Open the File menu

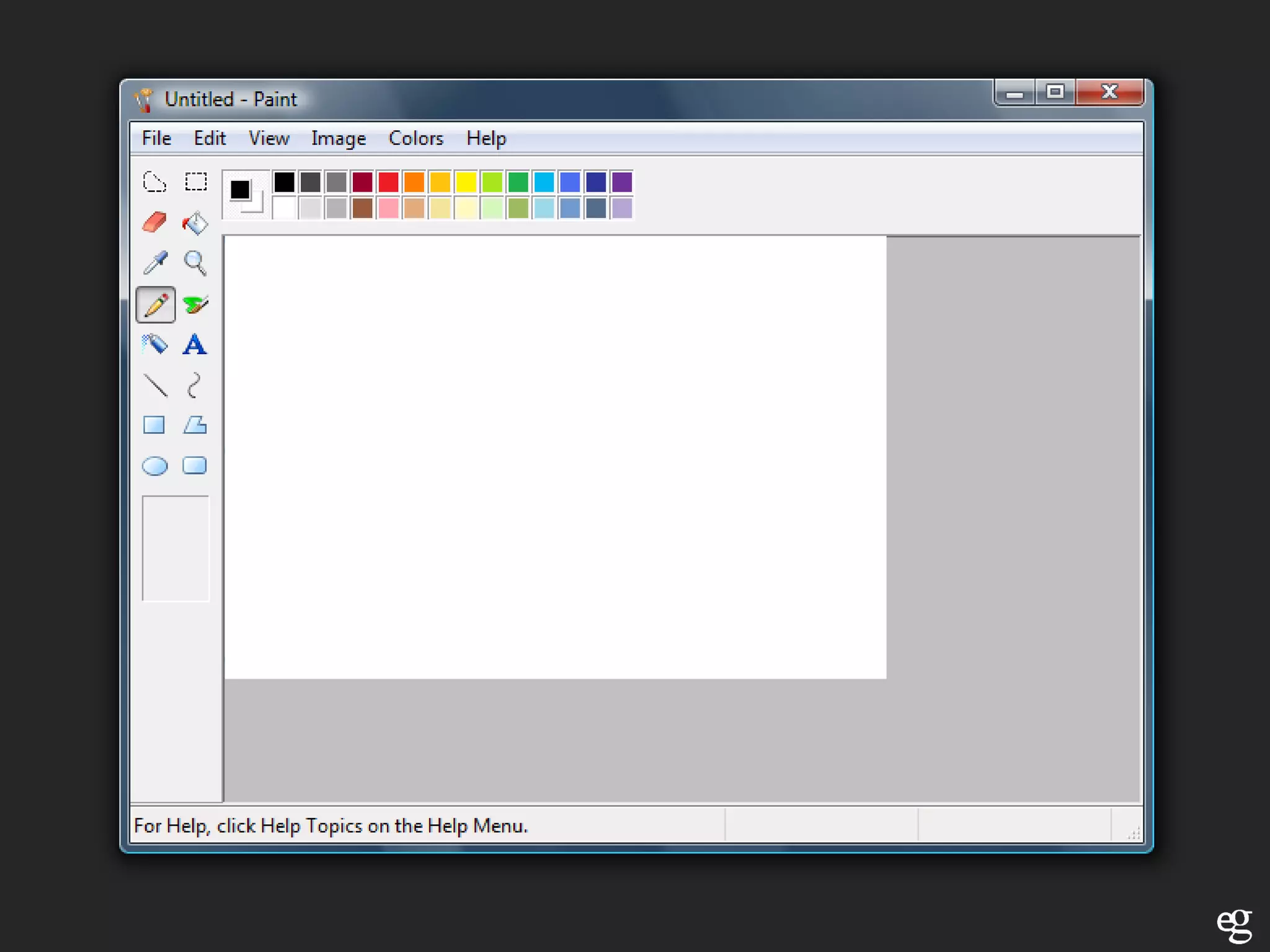tap(156, 138)
